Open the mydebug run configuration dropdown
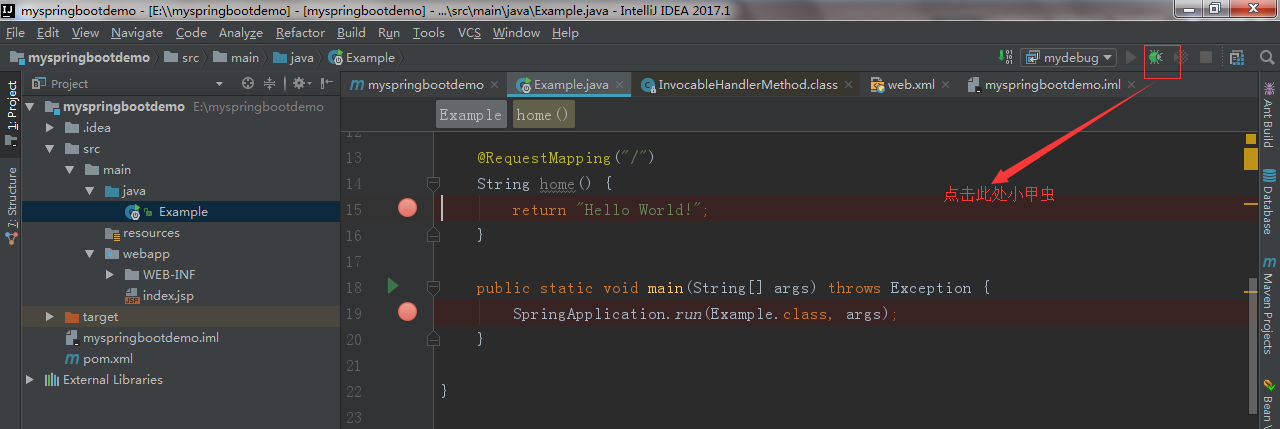The width and height of the screenshot is (1280, 429). [1068, 58]
